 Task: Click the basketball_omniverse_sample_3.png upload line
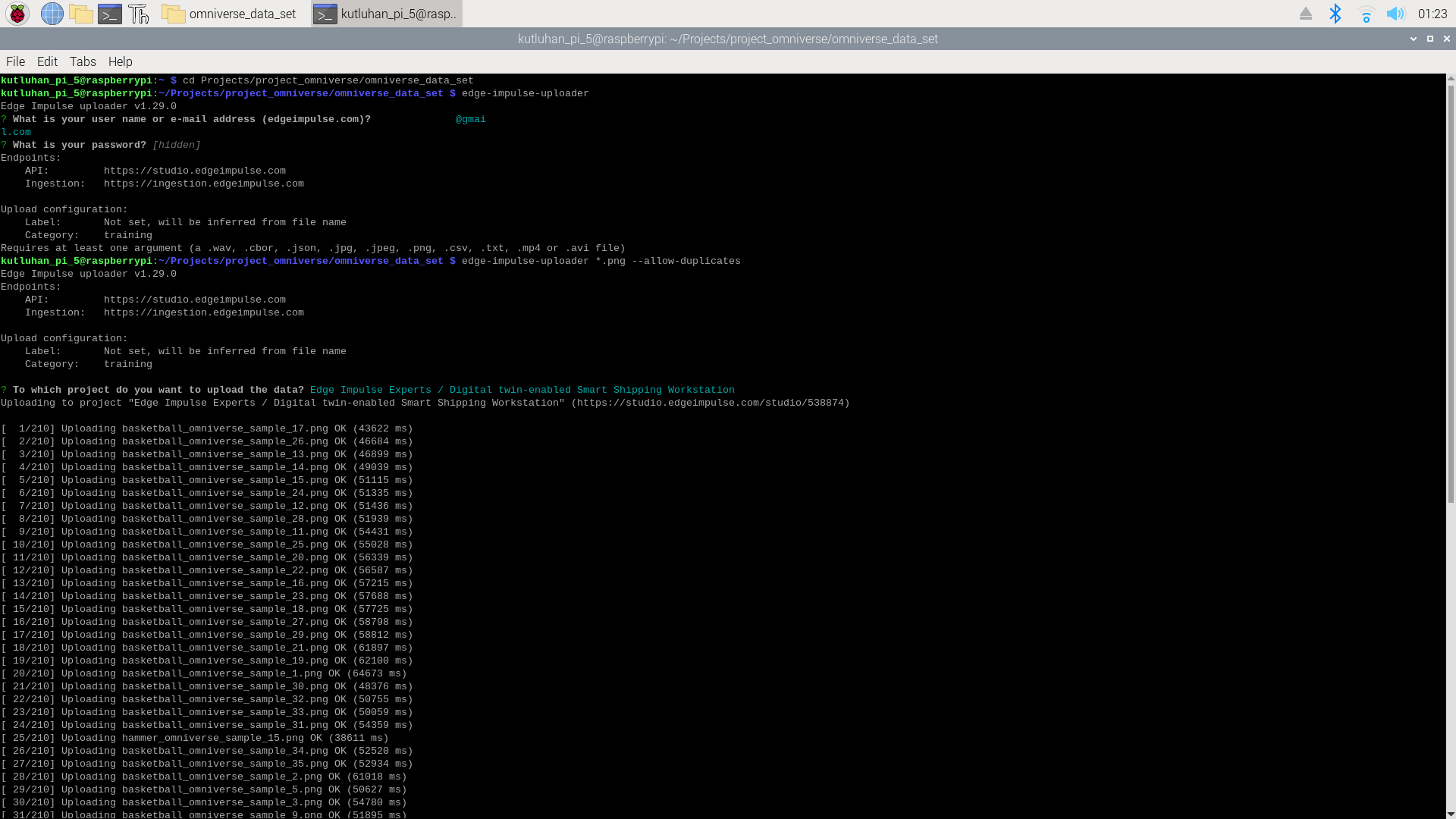coord(204,802)
